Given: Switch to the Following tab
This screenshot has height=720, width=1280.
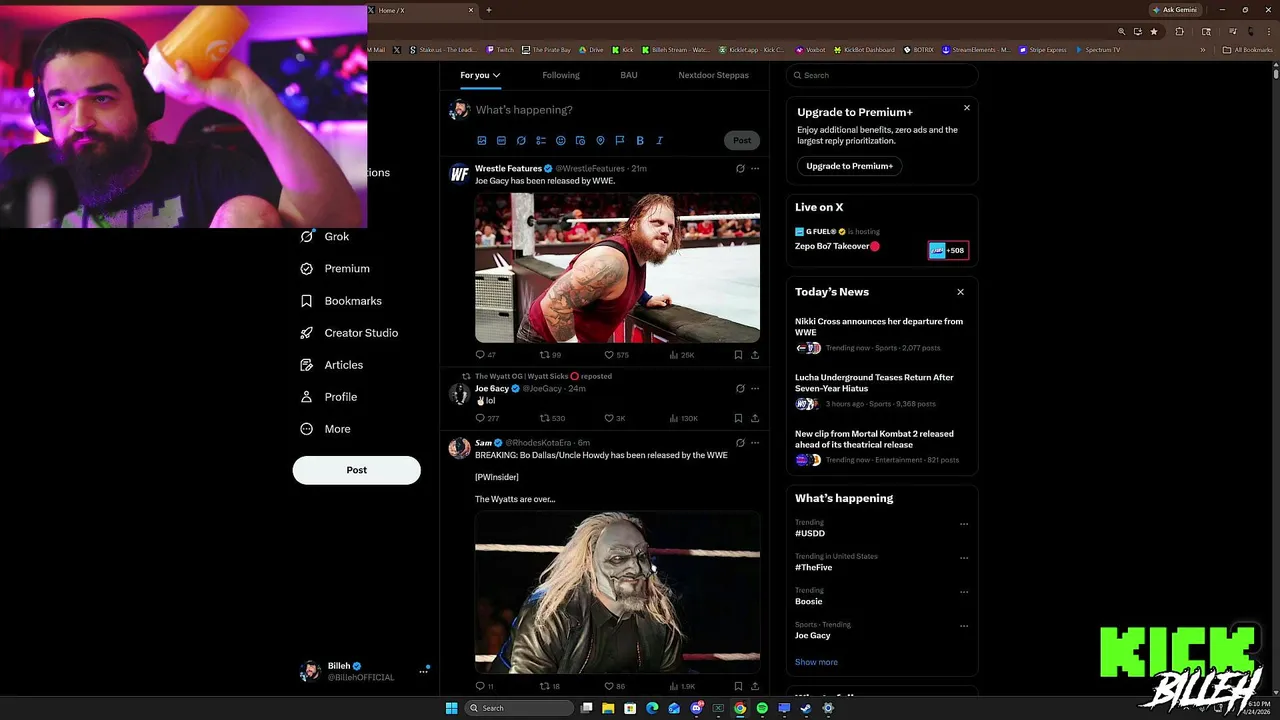Looking at the screenshot, I should (x=560, y=75).
